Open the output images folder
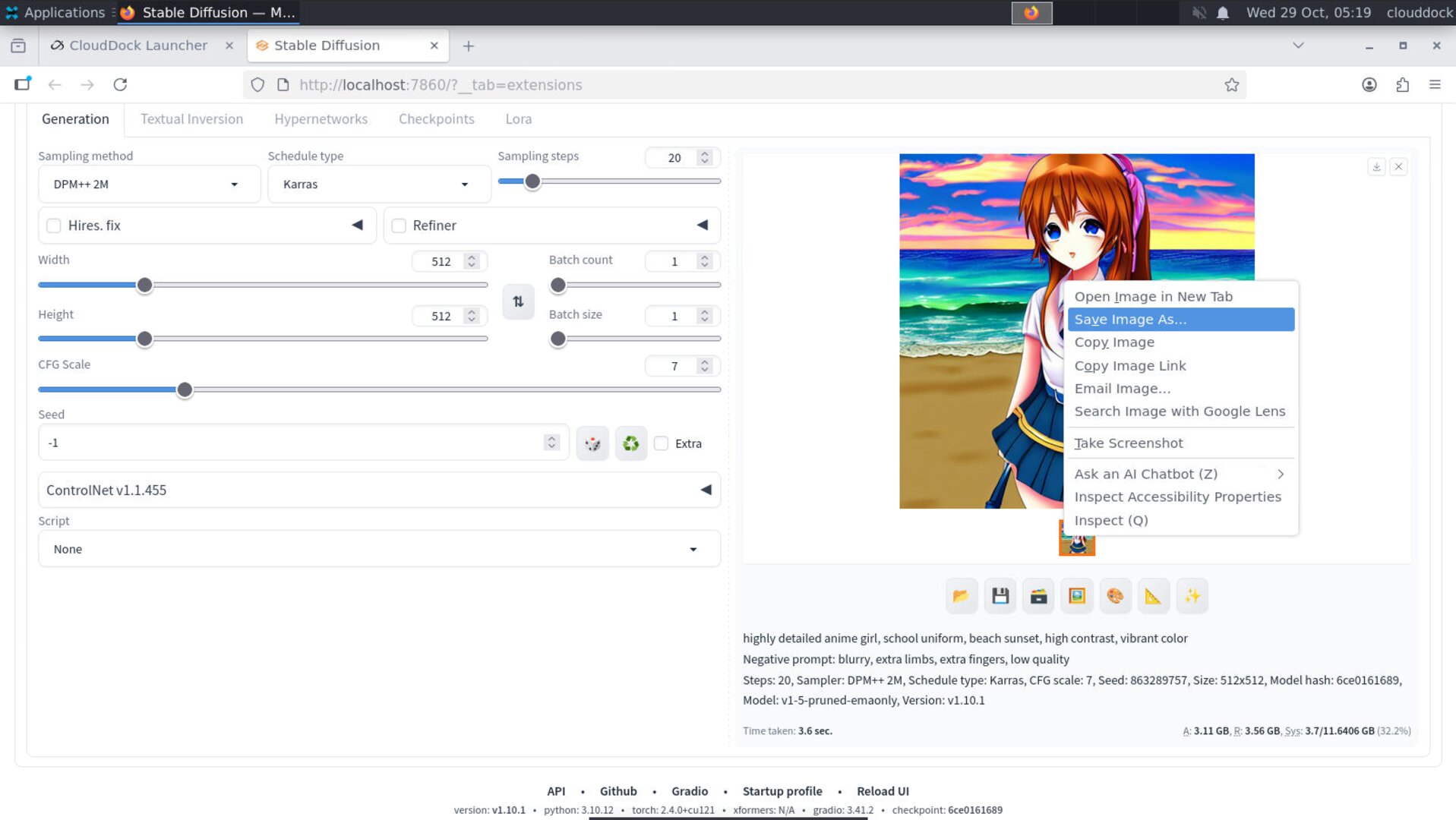Image resolution: width=1456 pixels, height=820 pixels. click(x=961, y=595)
